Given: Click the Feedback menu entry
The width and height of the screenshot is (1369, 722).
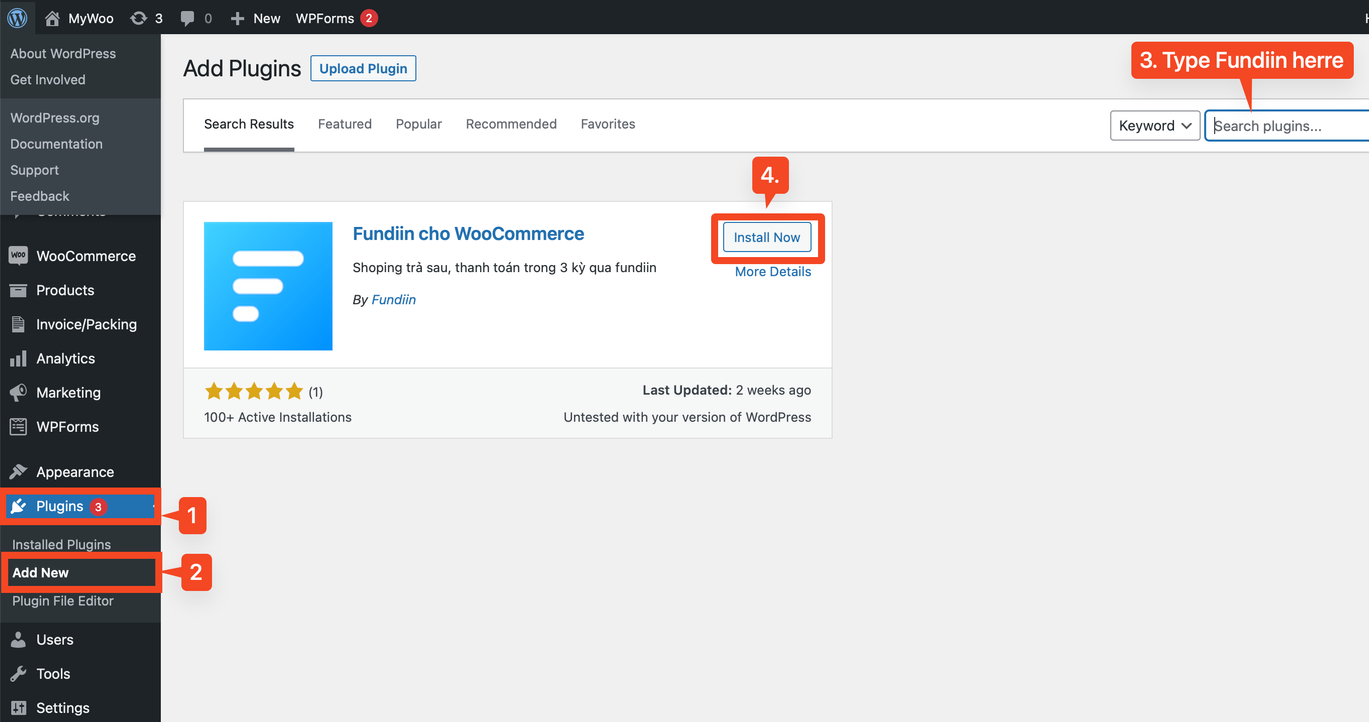Looking at the screenshot, I should pos(40,196).
